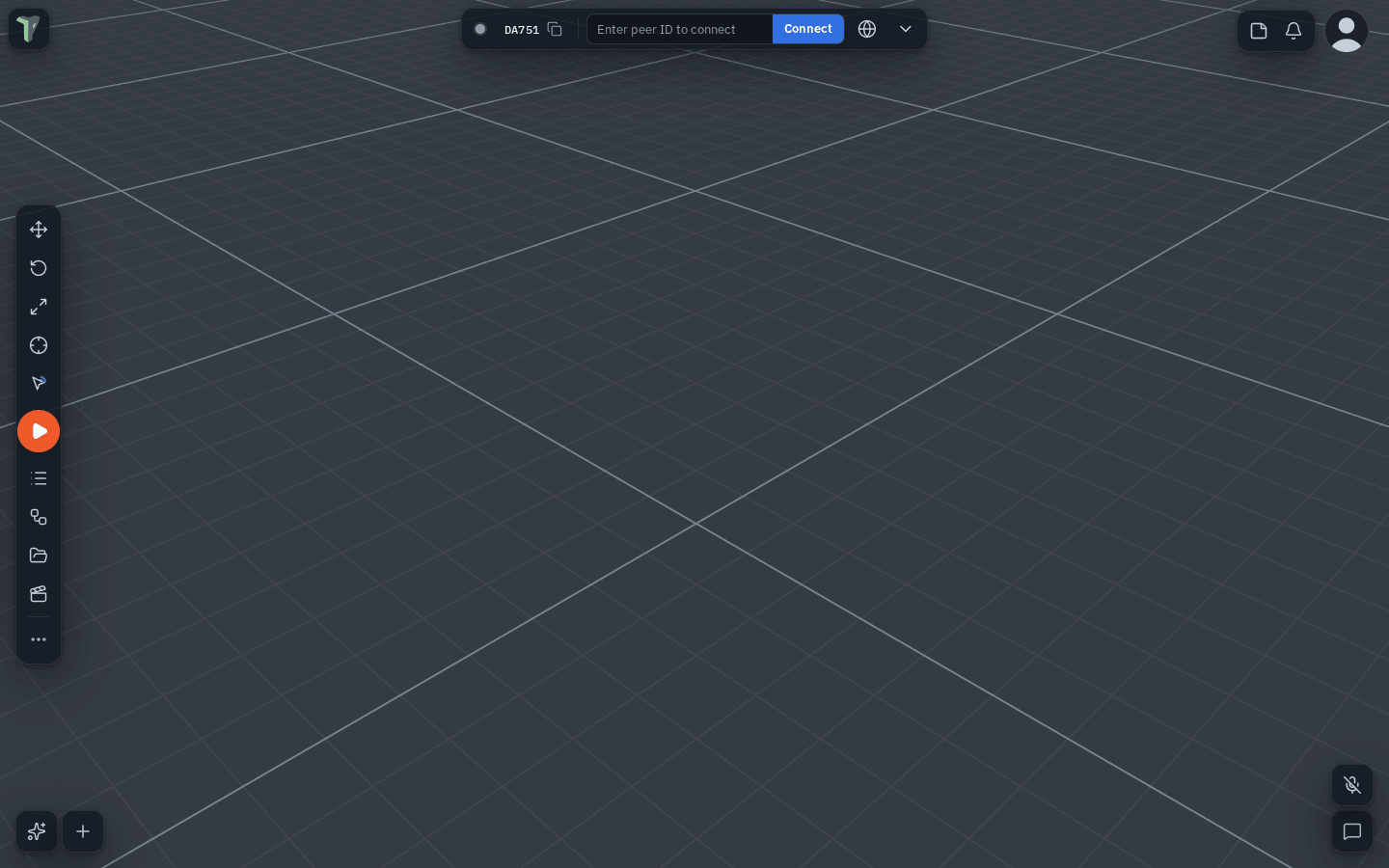This screenshot has width=1389, height=868.
Task: Select the Move tool
Action: [x=39, y=230]
